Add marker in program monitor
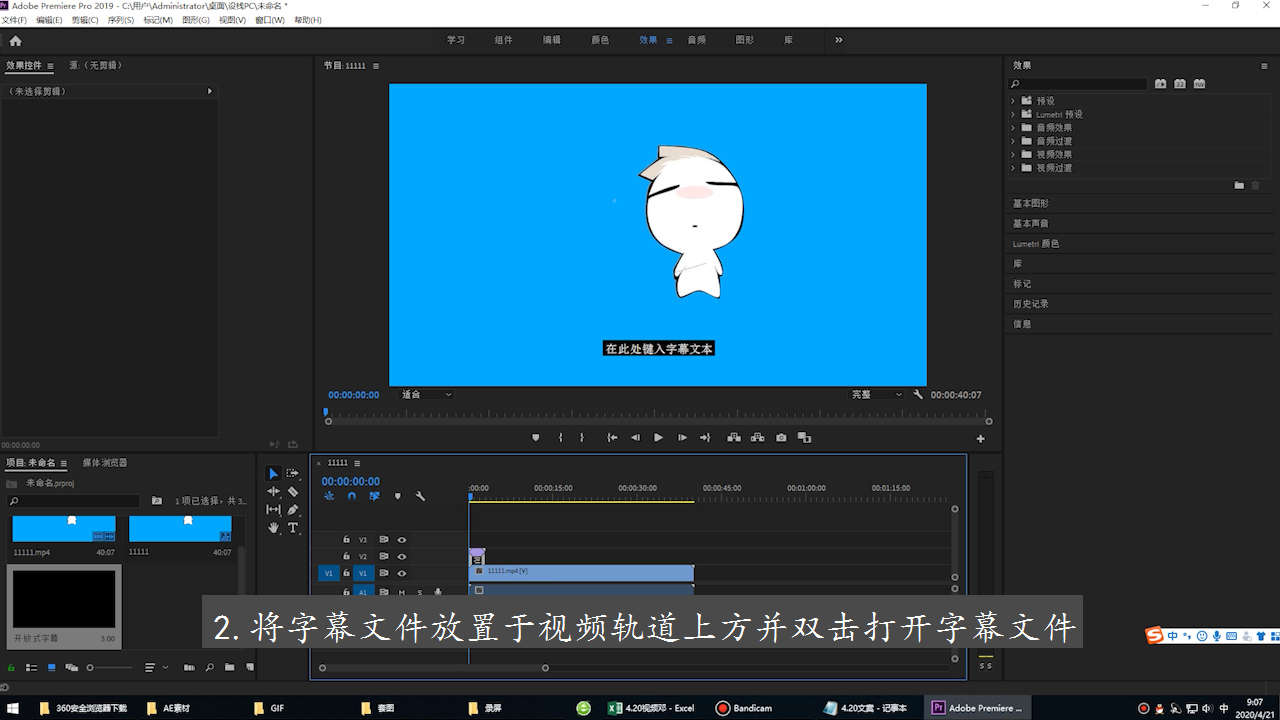This screenshot has width=1280, height=720. (535, 437)
